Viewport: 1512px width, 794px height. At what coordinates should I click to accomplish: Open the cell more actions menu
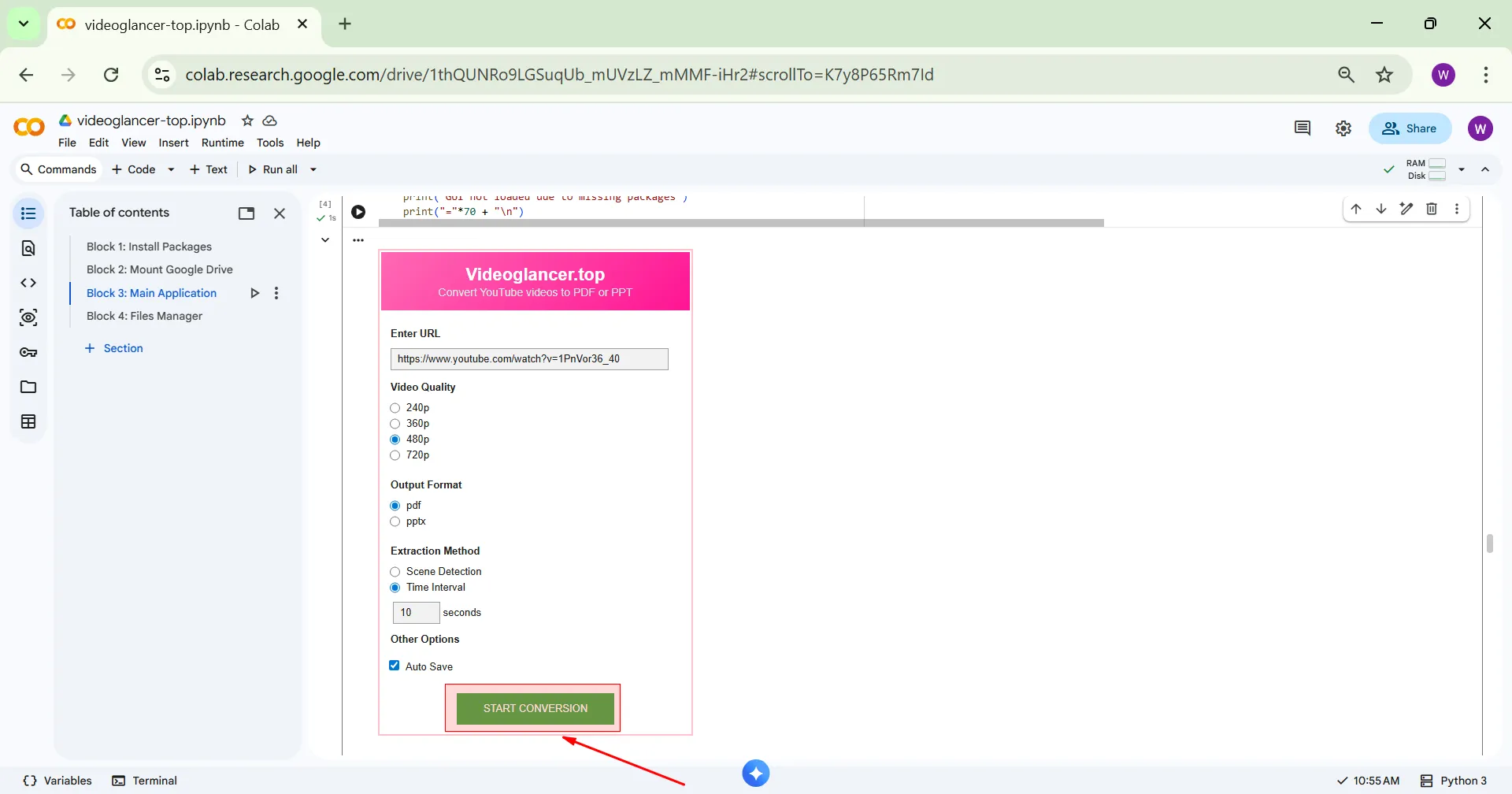pos(1457,209)
